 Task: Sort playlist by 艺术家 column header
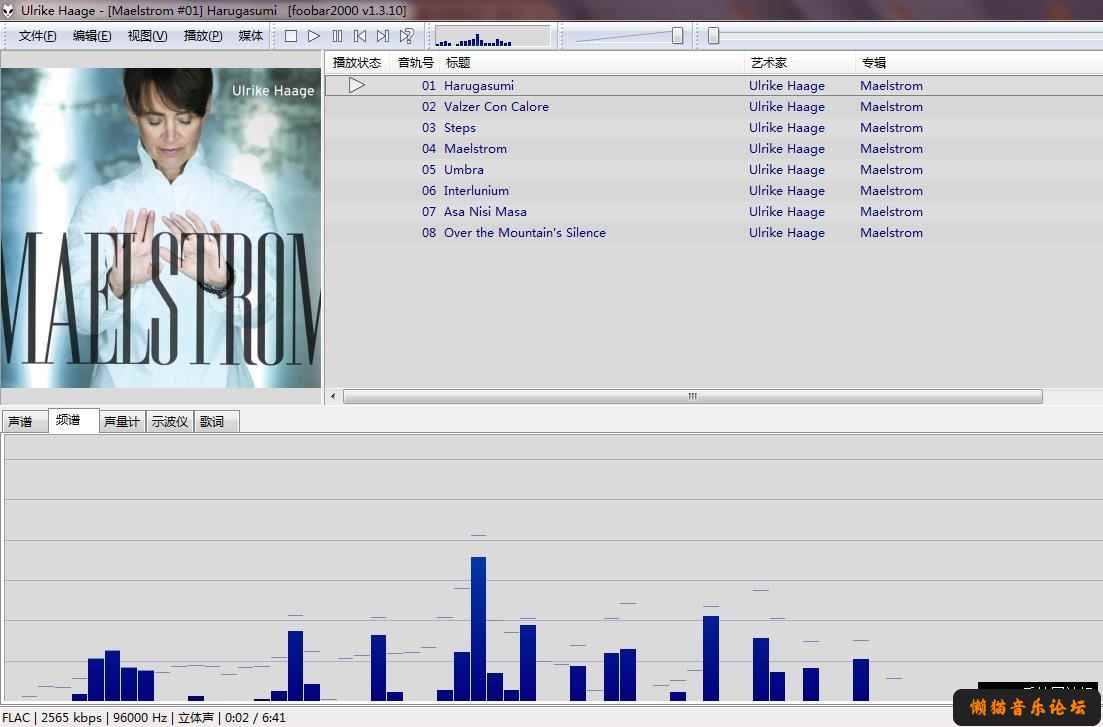pos(800,63)
